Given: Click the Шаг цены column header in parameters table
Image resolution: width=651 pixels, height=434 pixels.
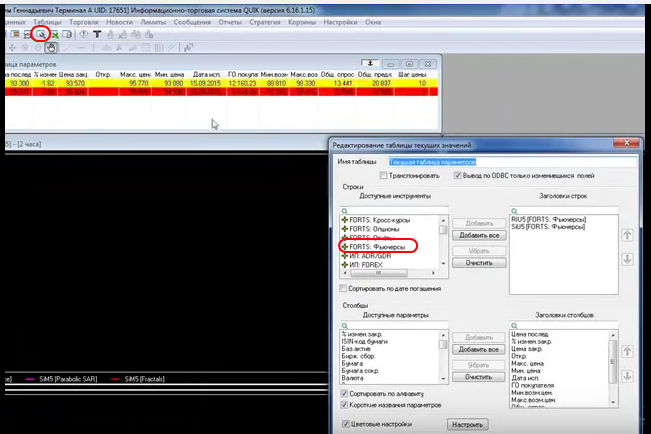Looking at the screenshot, I should [412, 74].
